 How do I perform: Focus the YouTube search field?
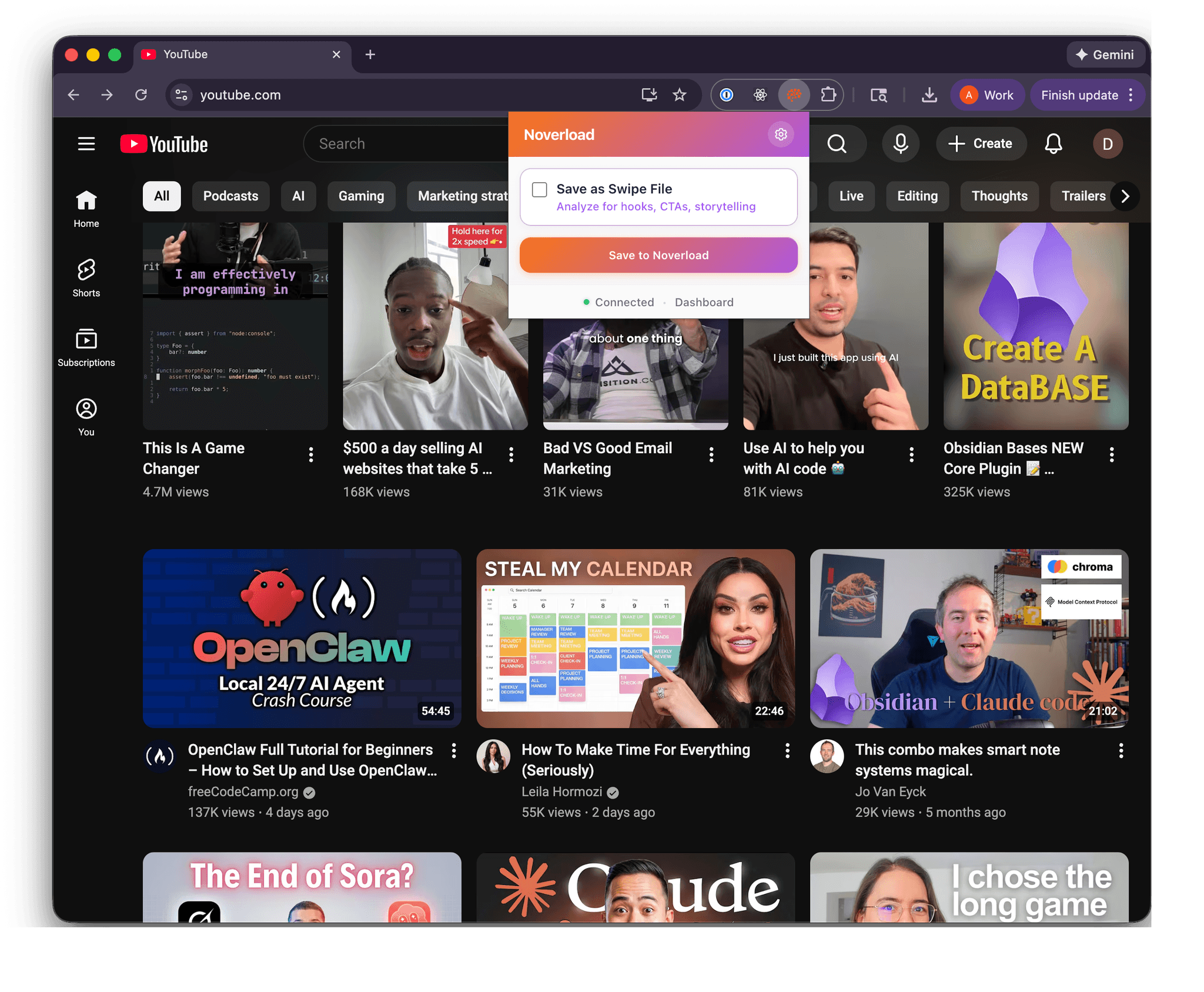click(406, 144)
